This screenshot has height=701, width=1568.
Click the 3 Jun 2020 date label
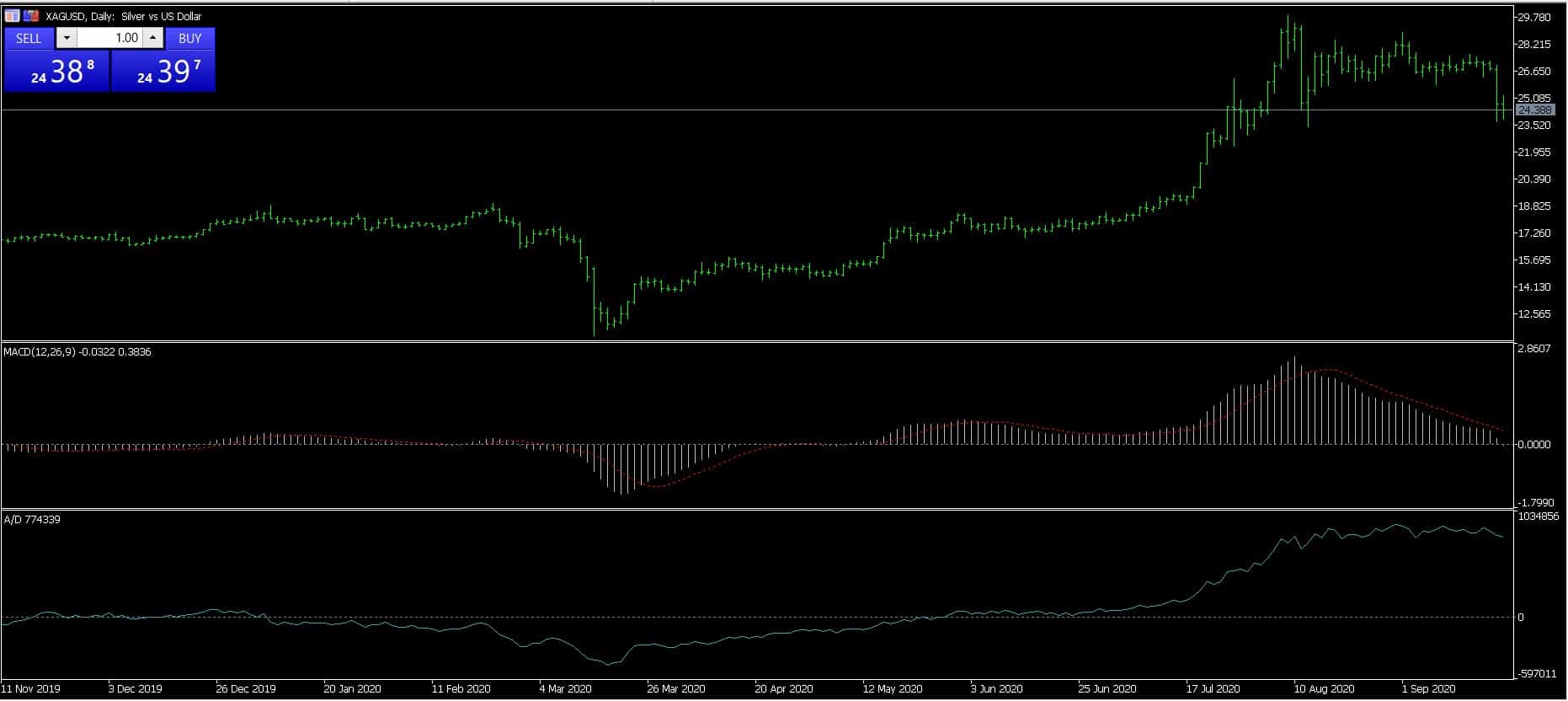click(x=996, y=689)
